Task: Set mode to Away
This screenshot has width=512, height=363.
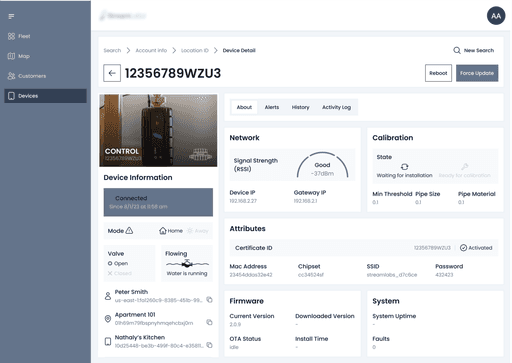Action: tap(197, 231)
